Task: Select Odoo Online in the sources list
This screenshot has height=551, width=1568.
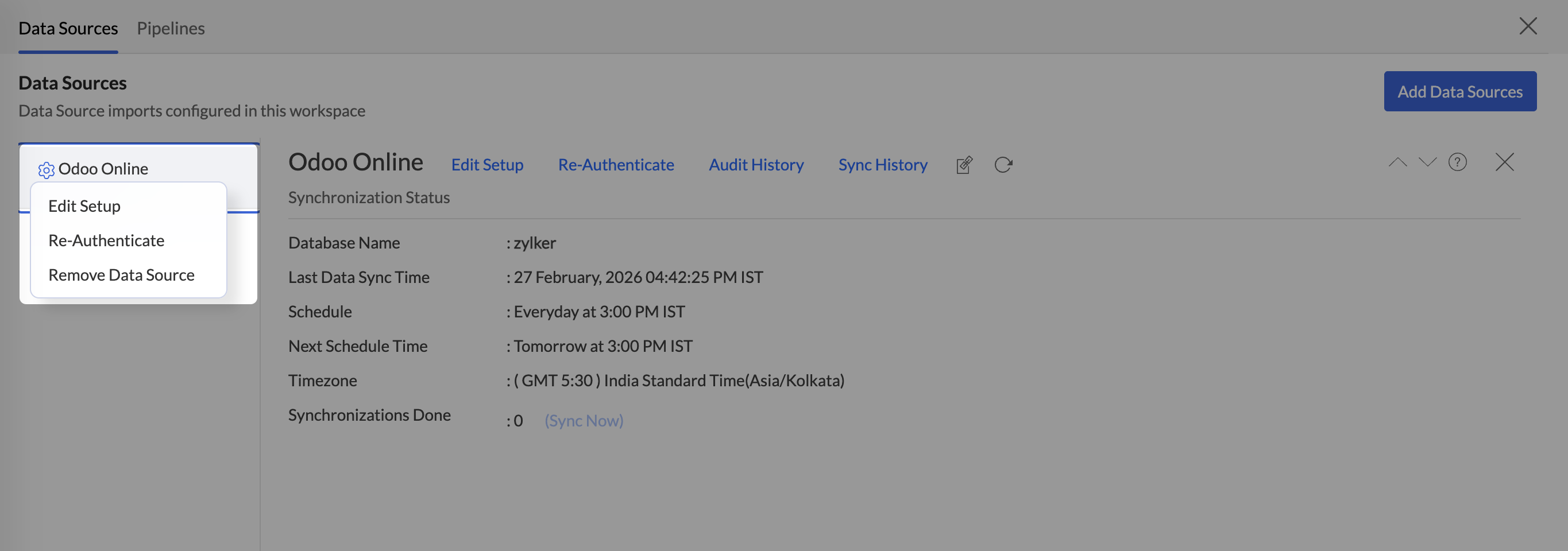Action: 103,169
